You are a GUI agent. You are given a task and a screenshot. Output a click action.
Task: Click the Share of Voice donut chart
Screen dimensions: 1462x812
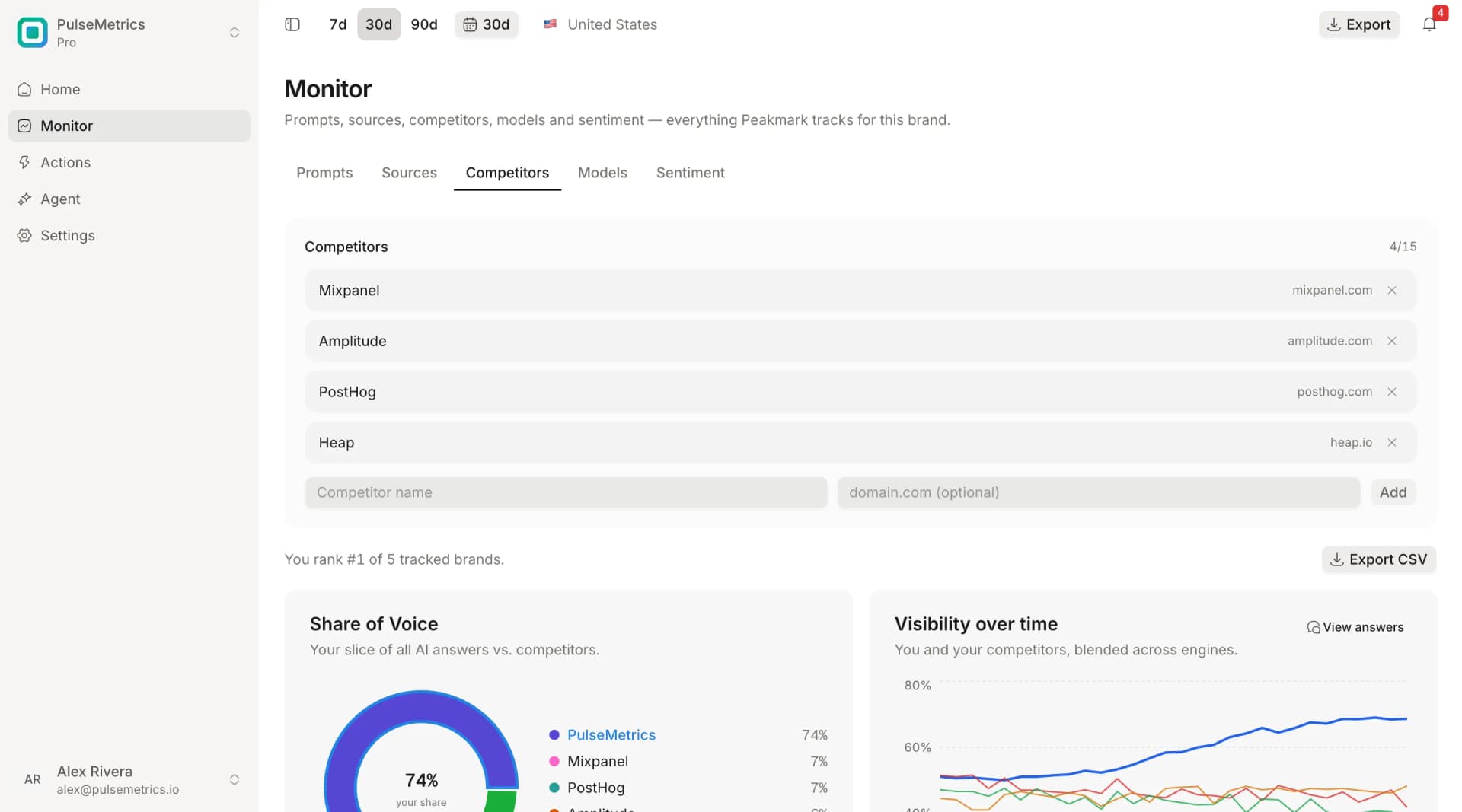coord(421,752)
